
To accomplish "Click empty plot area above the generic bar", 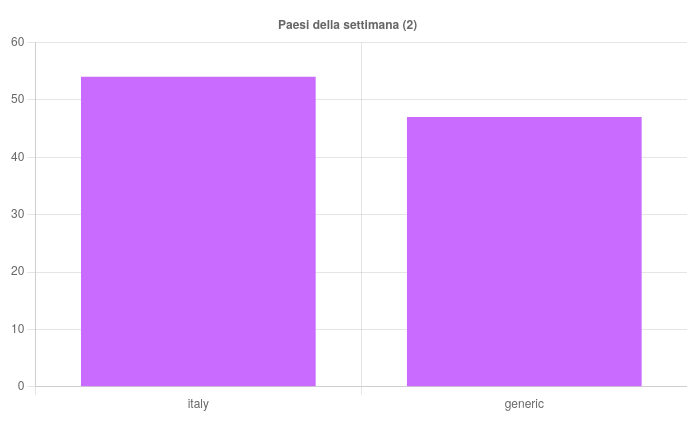I will pyautogui.click(x=524, y=80).
